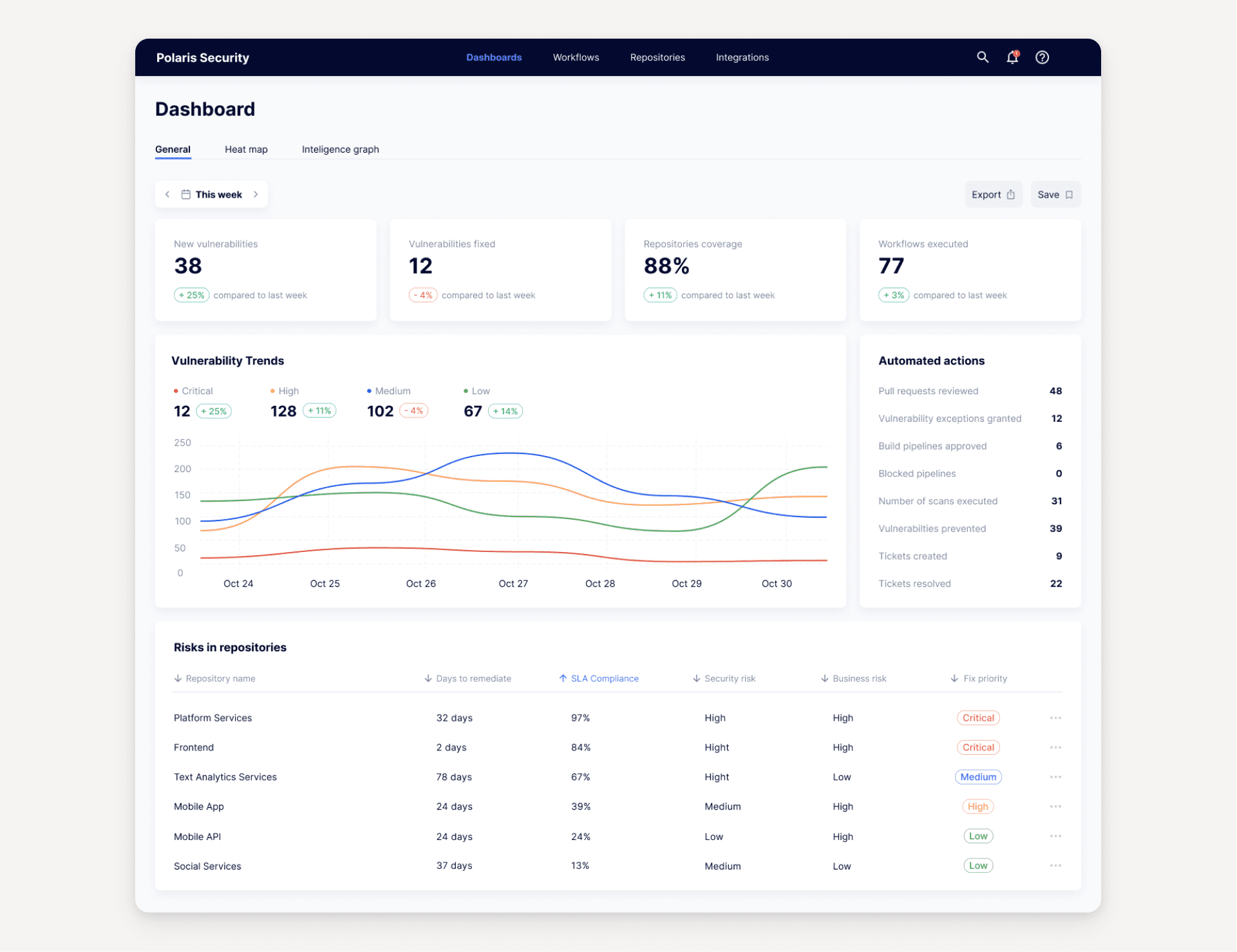Select the Mobile App repository name
The width and height of the screenshot is (1237, 952).
tap(199, 806)
